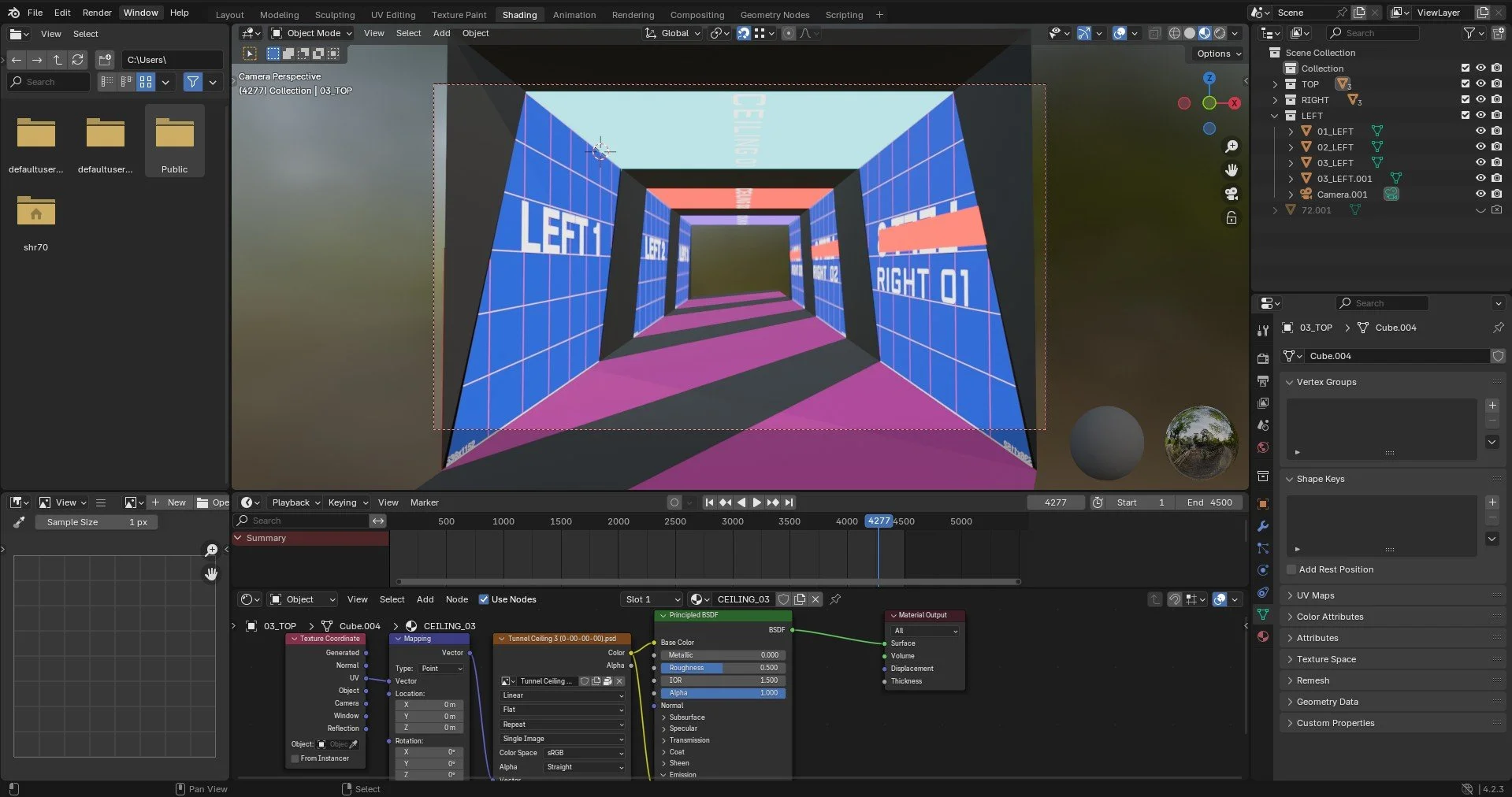Viewport: 1512px width, 797px height.
Task: Enable the snapping magnet icon in viewport header
Action: coord(743,33)
